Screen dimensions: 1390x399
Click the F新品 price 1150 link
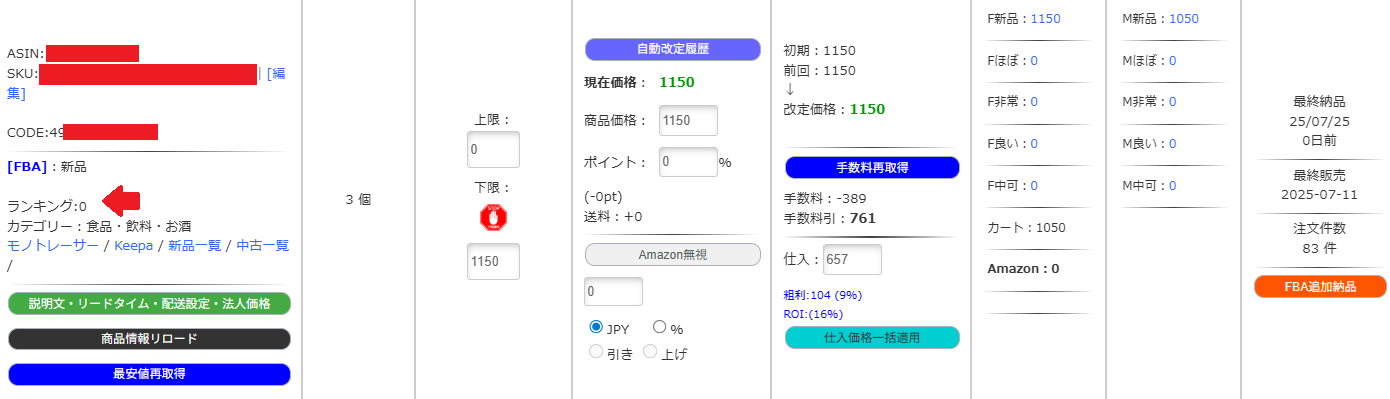tap(1045, 18)
